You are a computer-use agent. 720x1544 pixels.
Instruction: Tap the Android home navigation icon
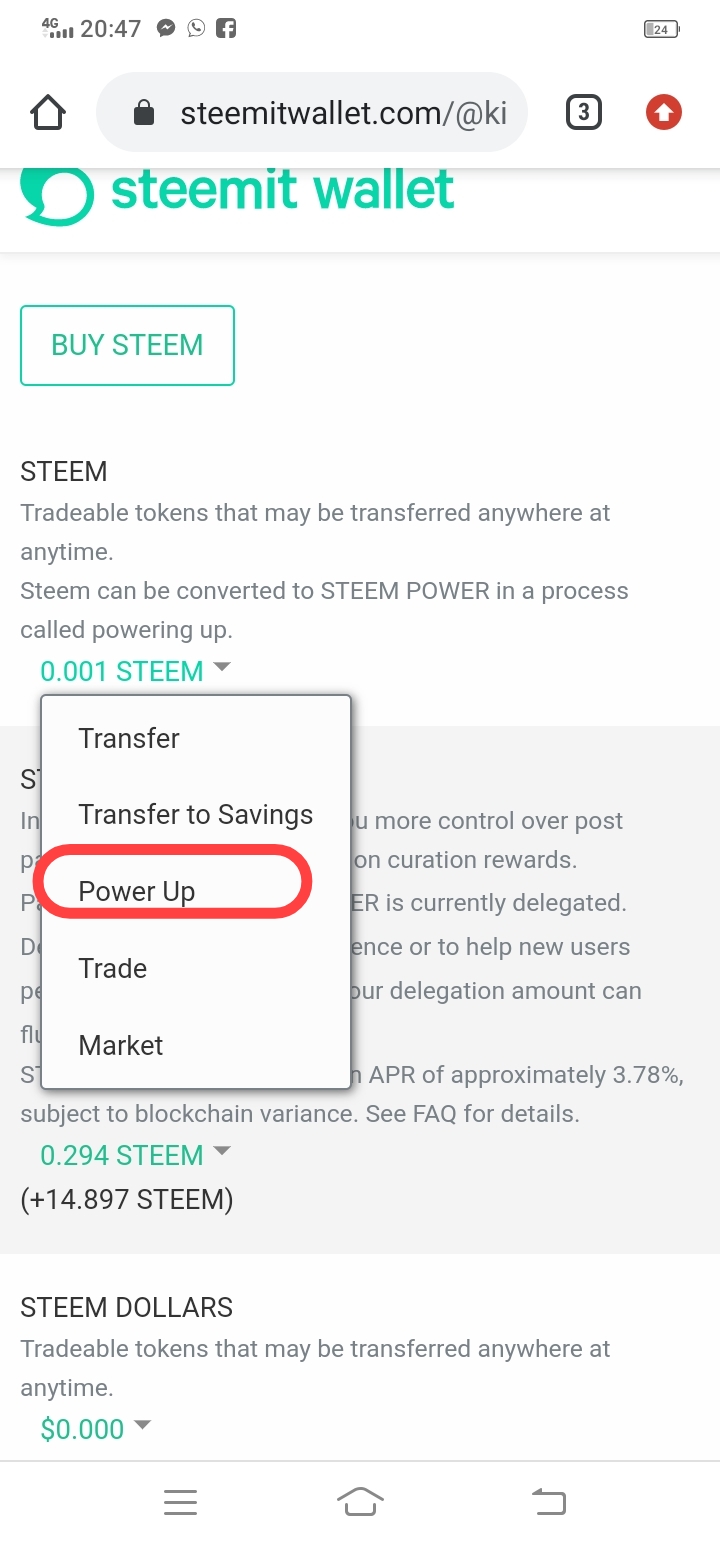pos(361,1502)
